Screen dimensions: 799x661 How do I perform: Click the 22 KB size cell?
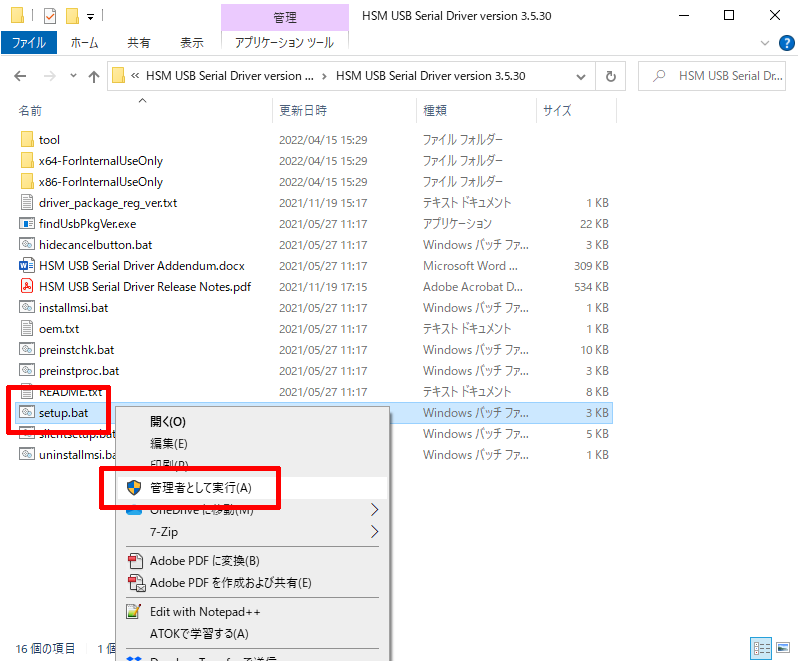pyautogui.click(x=594, y=223)
